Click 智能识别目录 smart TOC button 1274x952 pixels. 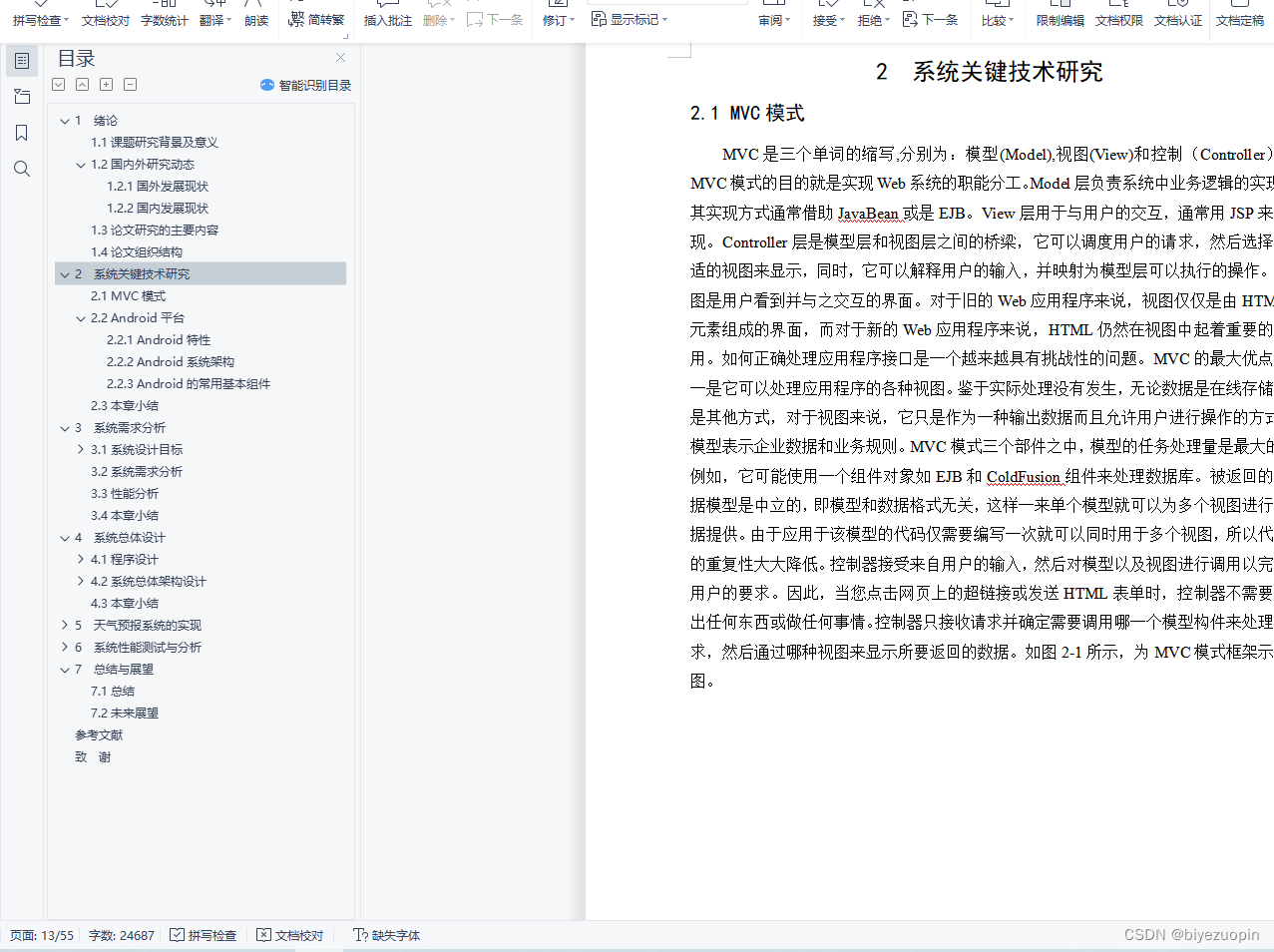point(306,85)
